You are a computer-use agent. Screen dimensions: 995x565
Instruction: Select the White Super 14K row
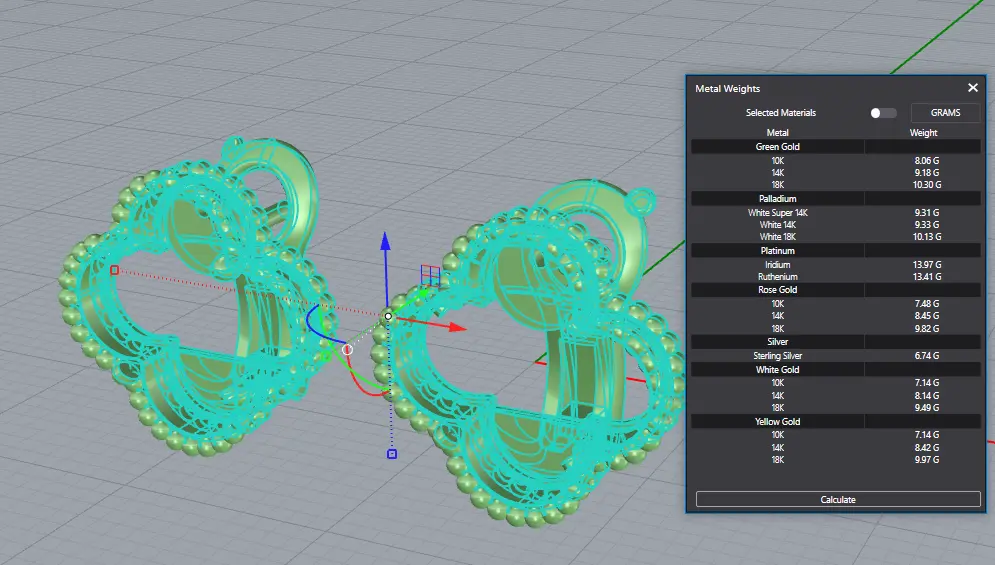[777, 213]
